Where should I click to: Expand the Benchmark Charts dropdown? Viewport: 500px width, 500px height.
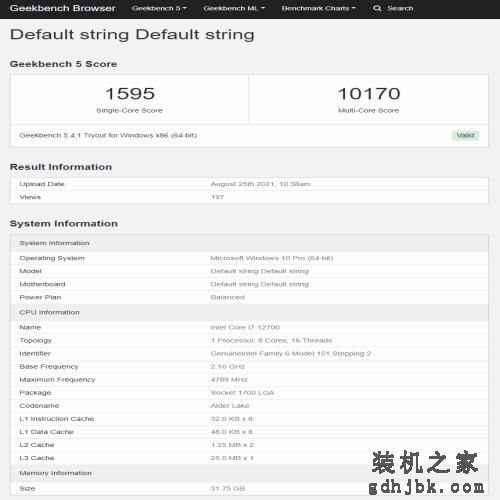pyautogui.click(x=318, y=8)
